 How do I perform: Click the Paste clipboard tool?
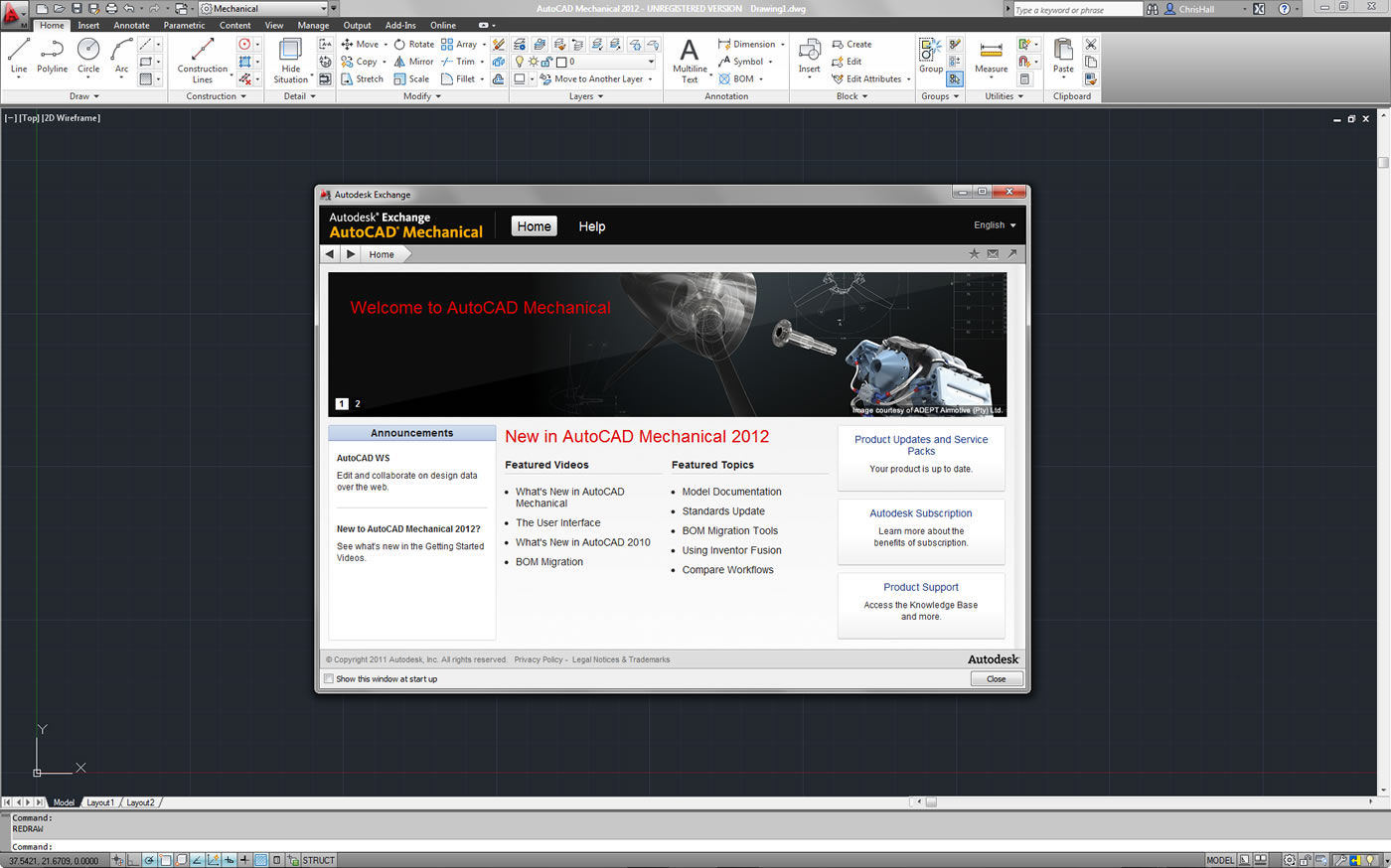tap(1063, 56)
